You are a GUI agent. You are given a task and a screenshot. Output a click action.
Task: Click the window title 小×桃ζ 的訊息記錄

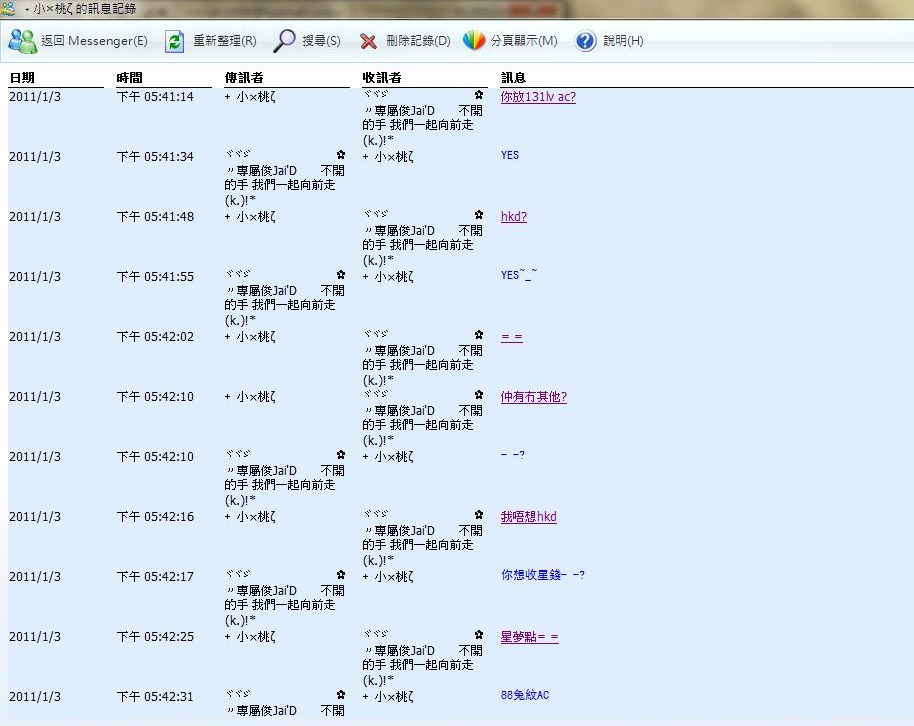coord(85,9)
